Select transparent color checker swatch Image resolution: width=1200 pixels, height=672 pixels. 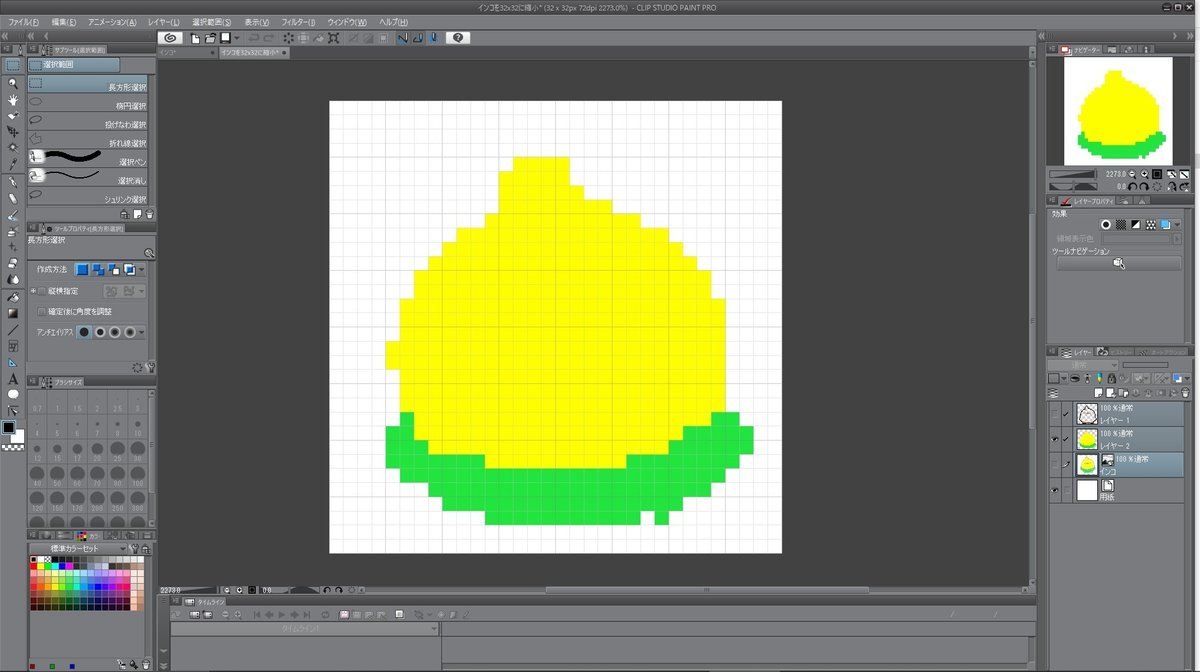coord(12,446)
